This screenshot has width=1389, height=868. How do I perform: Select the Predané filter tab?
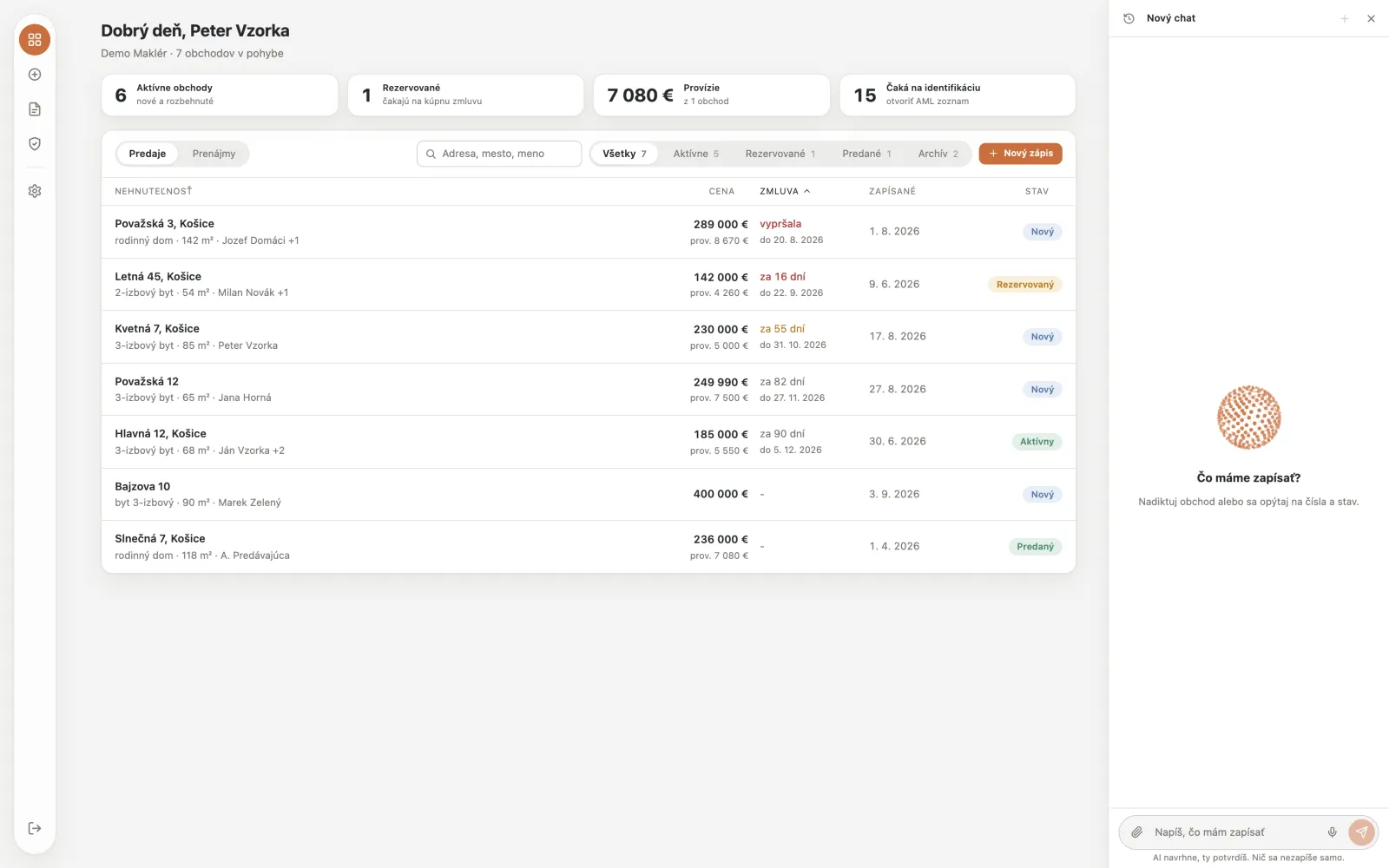click(x=866, y=154)
